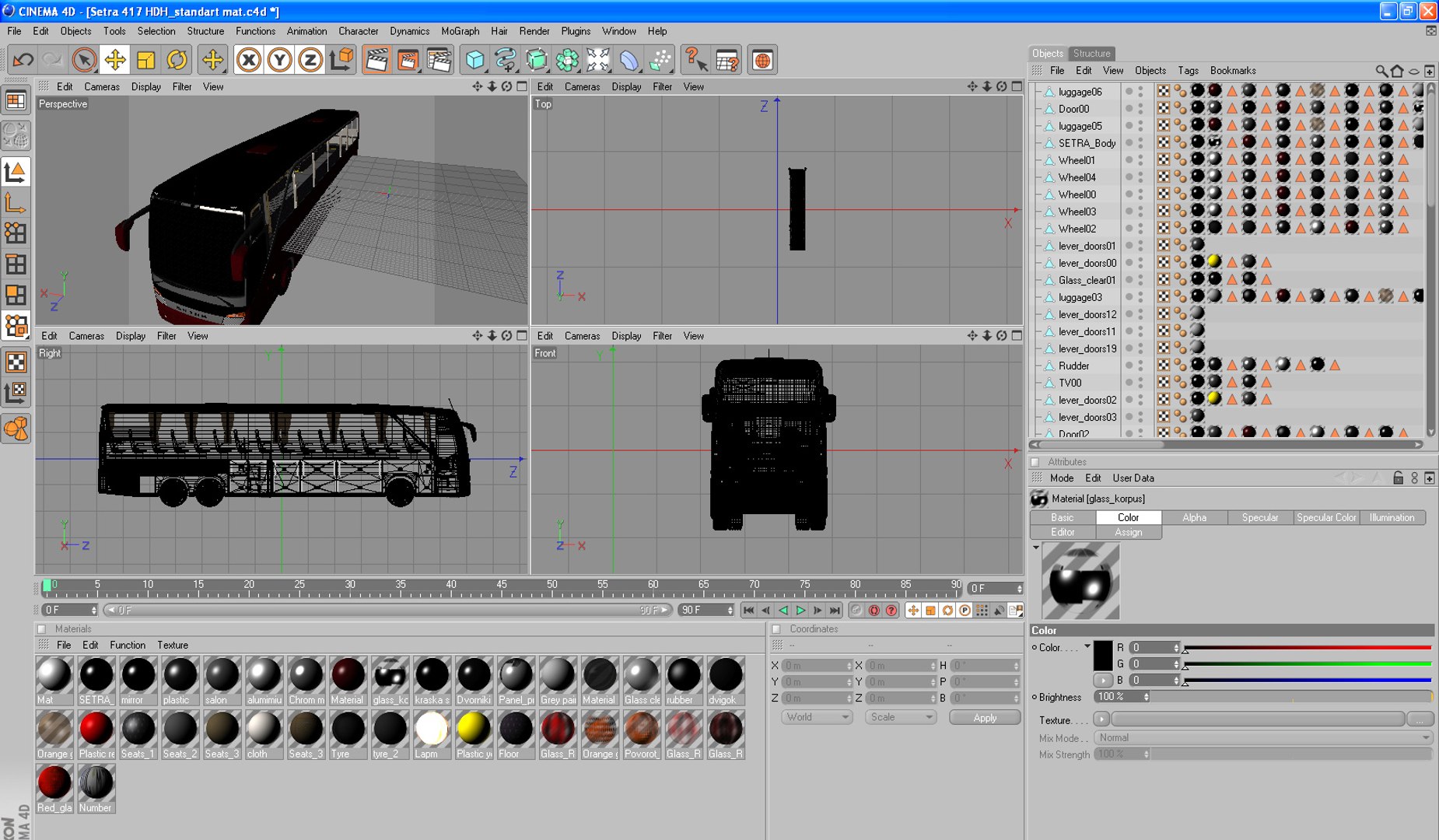
Task: Open the Mix Mode Normal dropdown
Action: (x=1263, y=737)
